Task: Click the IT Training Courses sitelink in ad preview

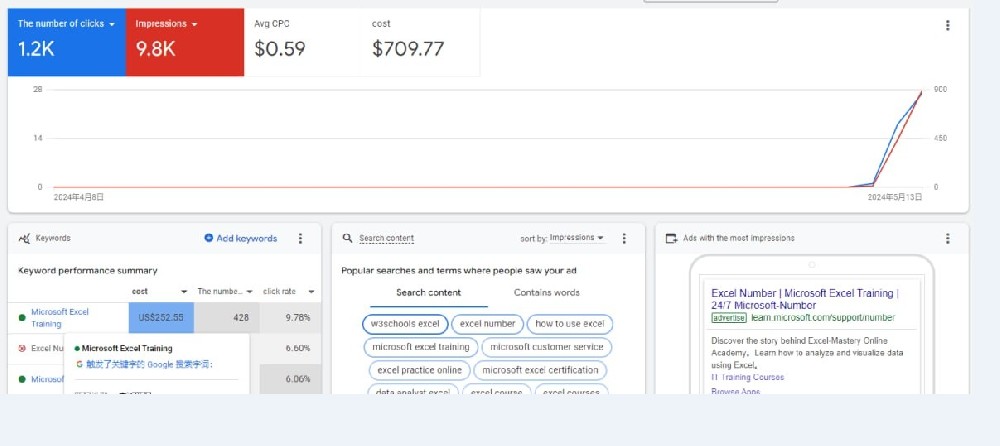Action: point(747,377)
